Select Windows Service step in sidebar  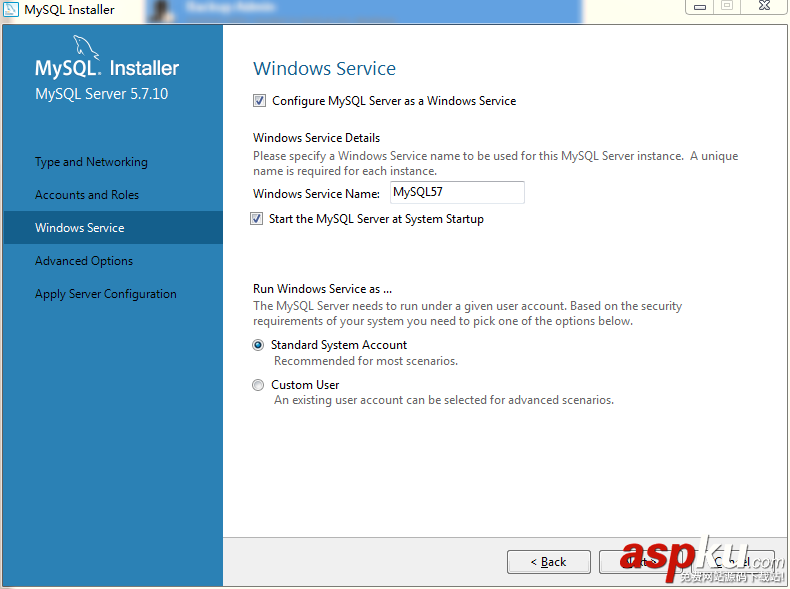click(113, 228)
